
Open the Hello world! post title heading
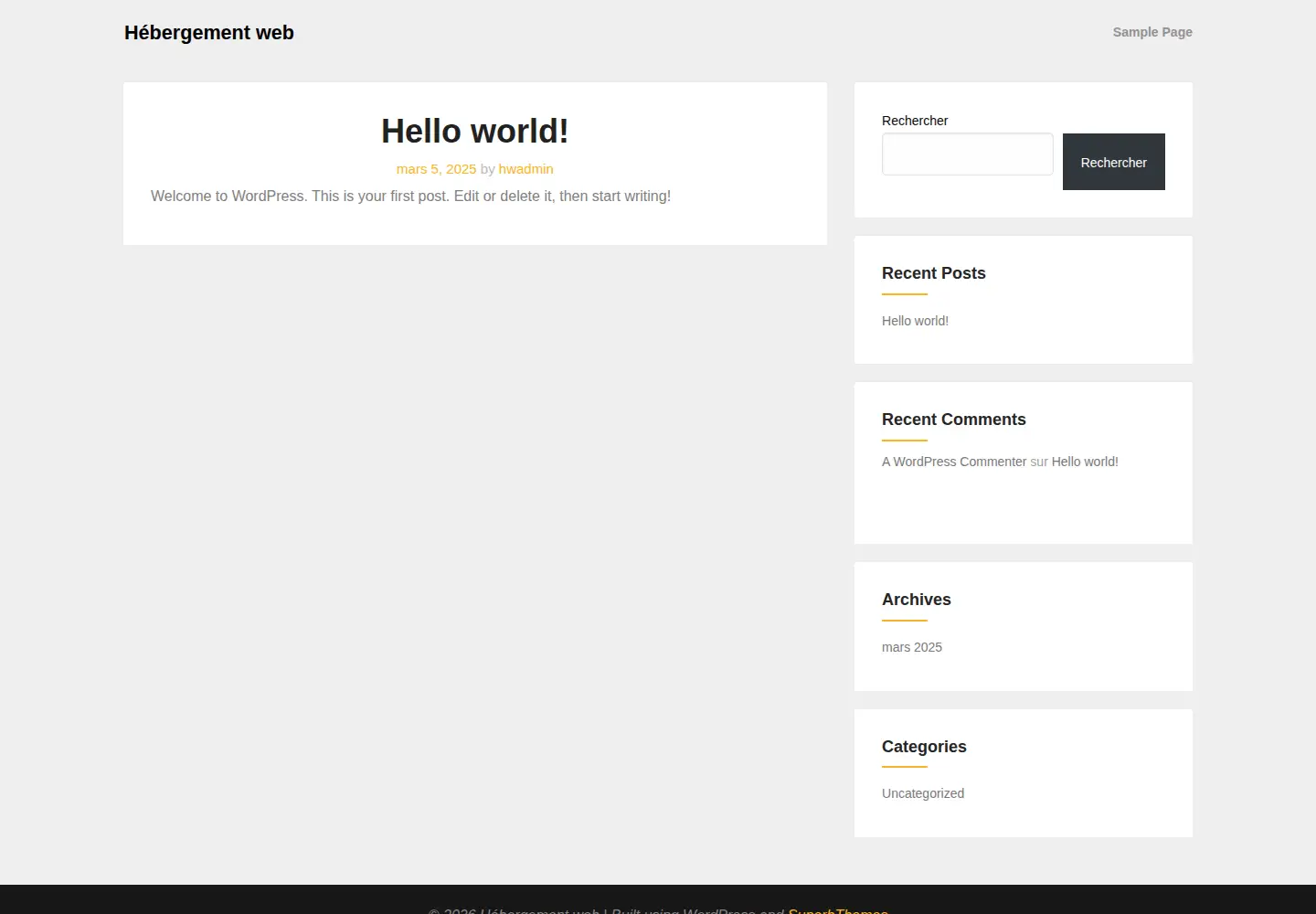tap(475, 132)
